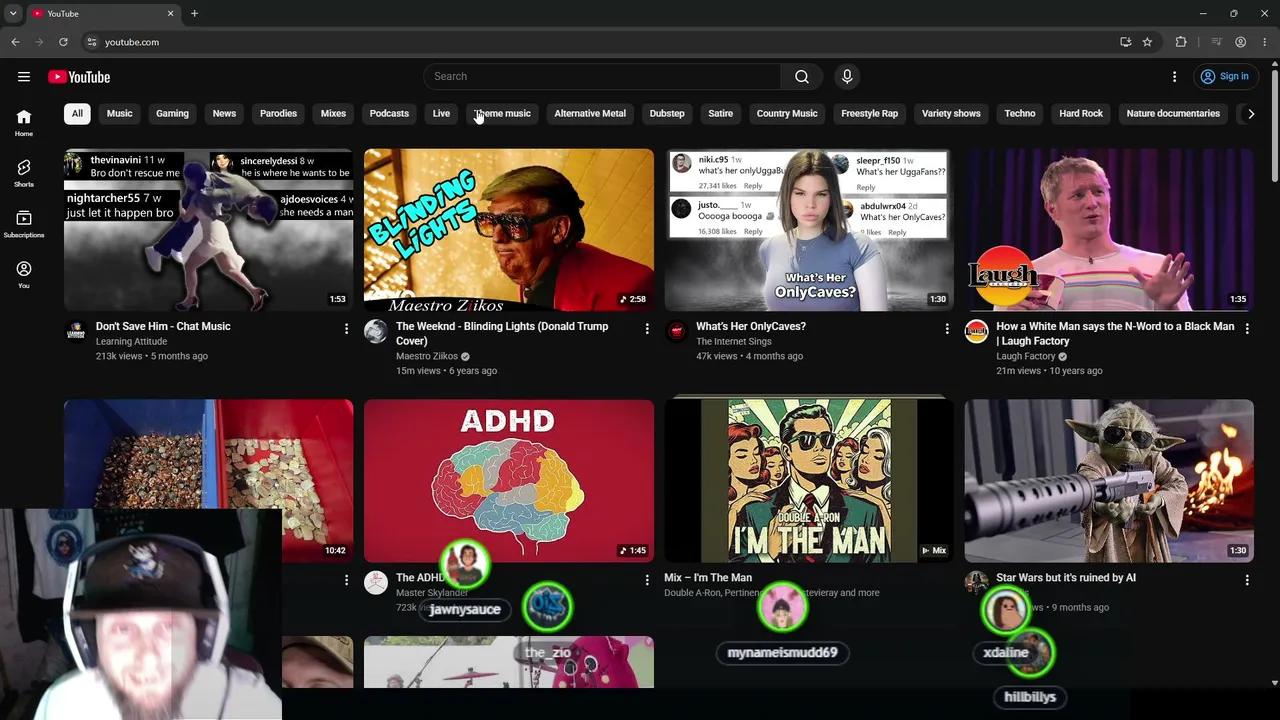Choose the Dubstep chip
The height and width of the screenshot is (720, 1280).
coord(667,114)
